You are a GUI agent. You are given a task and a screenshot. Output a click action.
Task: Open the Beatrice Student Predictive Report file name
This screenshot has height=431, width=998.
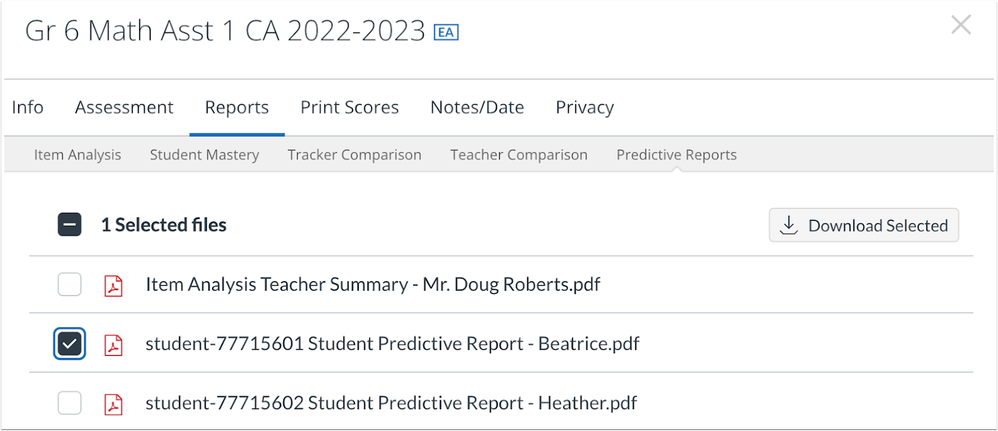[x=392, y=344]
